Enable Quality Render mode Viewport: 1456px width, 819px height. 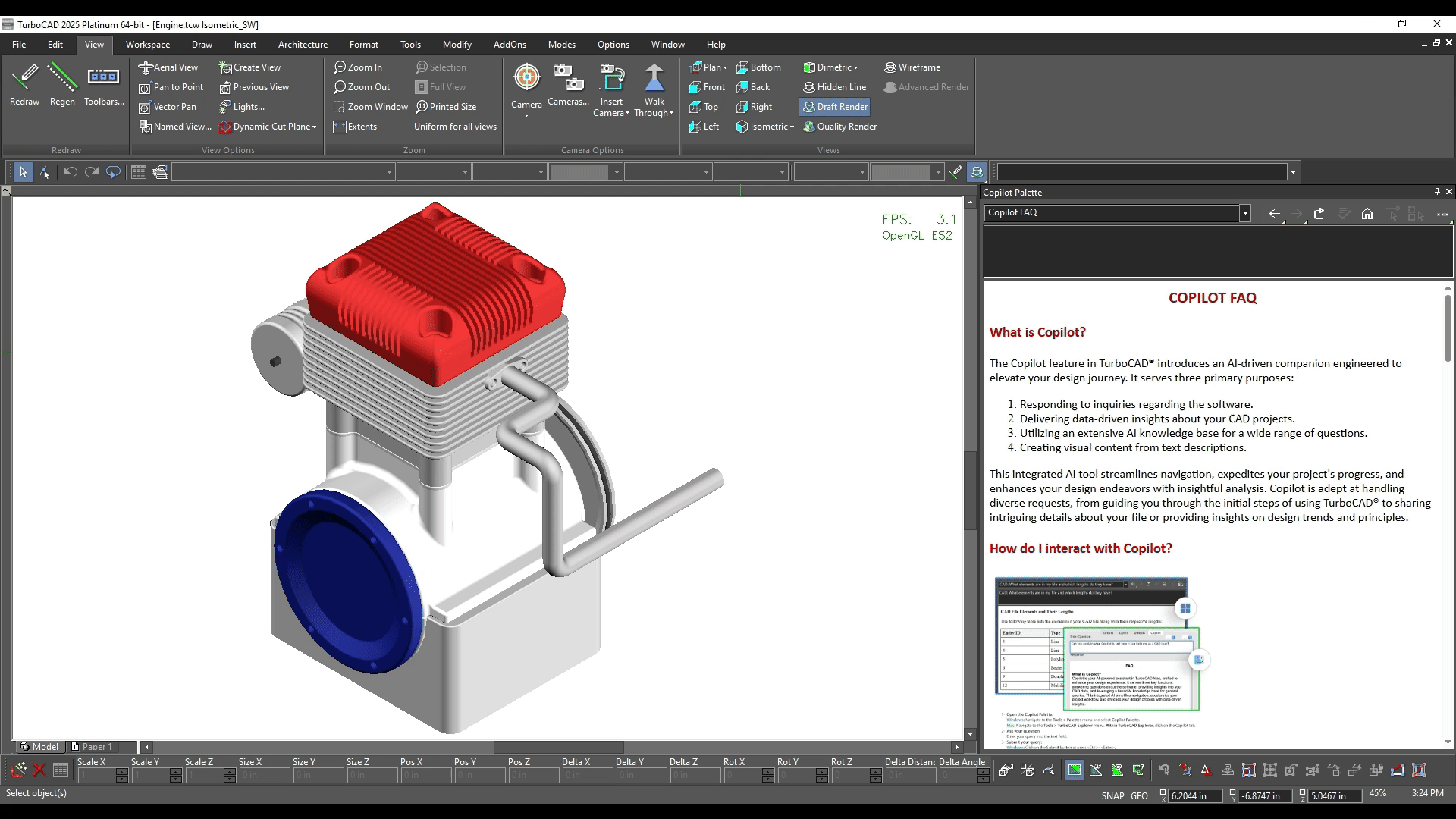[x=839, y=127]
